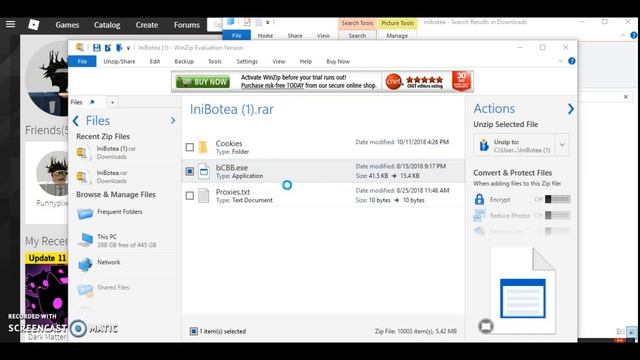This screenshot has height=360, width=640.
Task: Toggle the Reduce Photos switch
Action: click(557, 215)
